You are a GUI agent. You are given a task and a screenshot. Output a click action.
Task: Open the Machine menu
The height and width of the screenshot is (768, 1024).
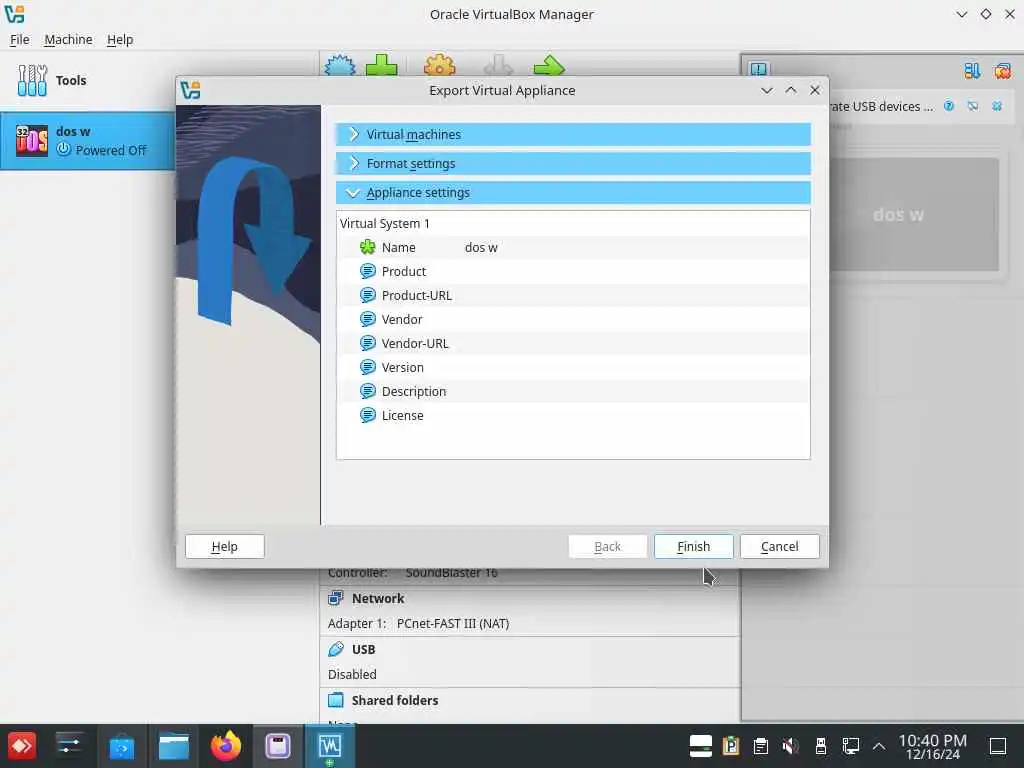tap(69, 39)
